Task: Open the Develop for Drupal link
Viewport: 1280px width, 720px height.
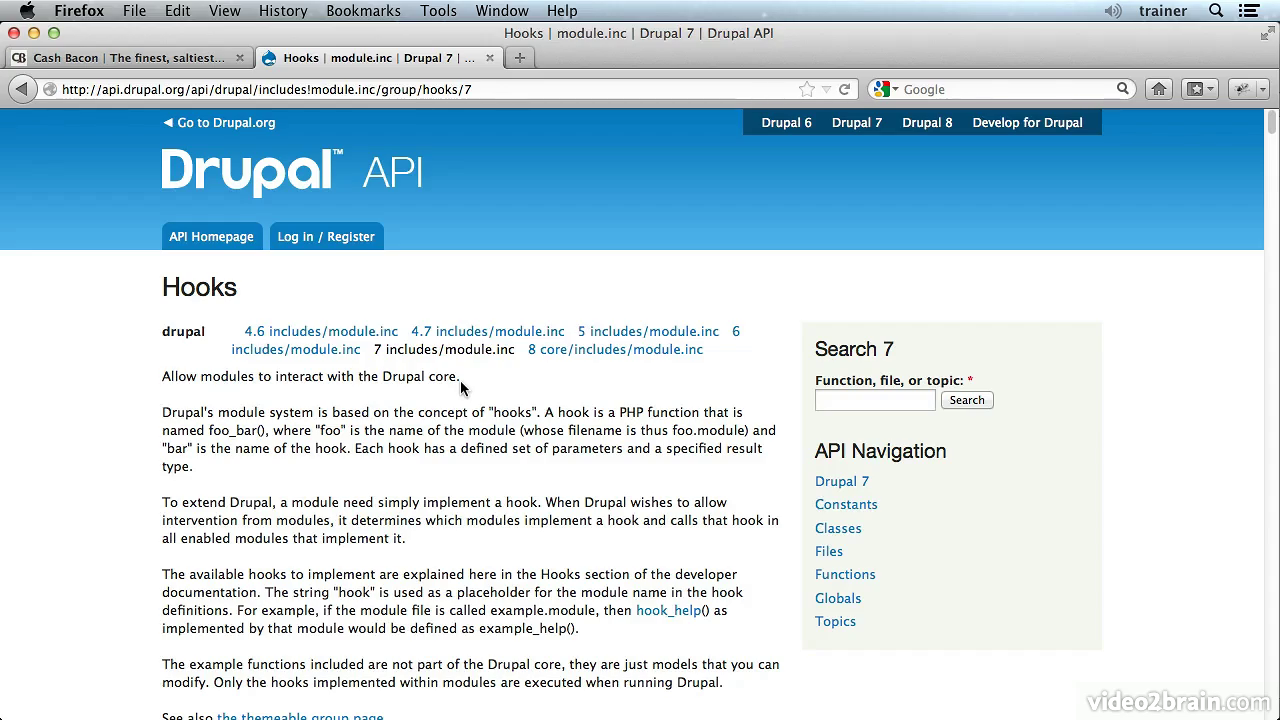Action: 1027,123
